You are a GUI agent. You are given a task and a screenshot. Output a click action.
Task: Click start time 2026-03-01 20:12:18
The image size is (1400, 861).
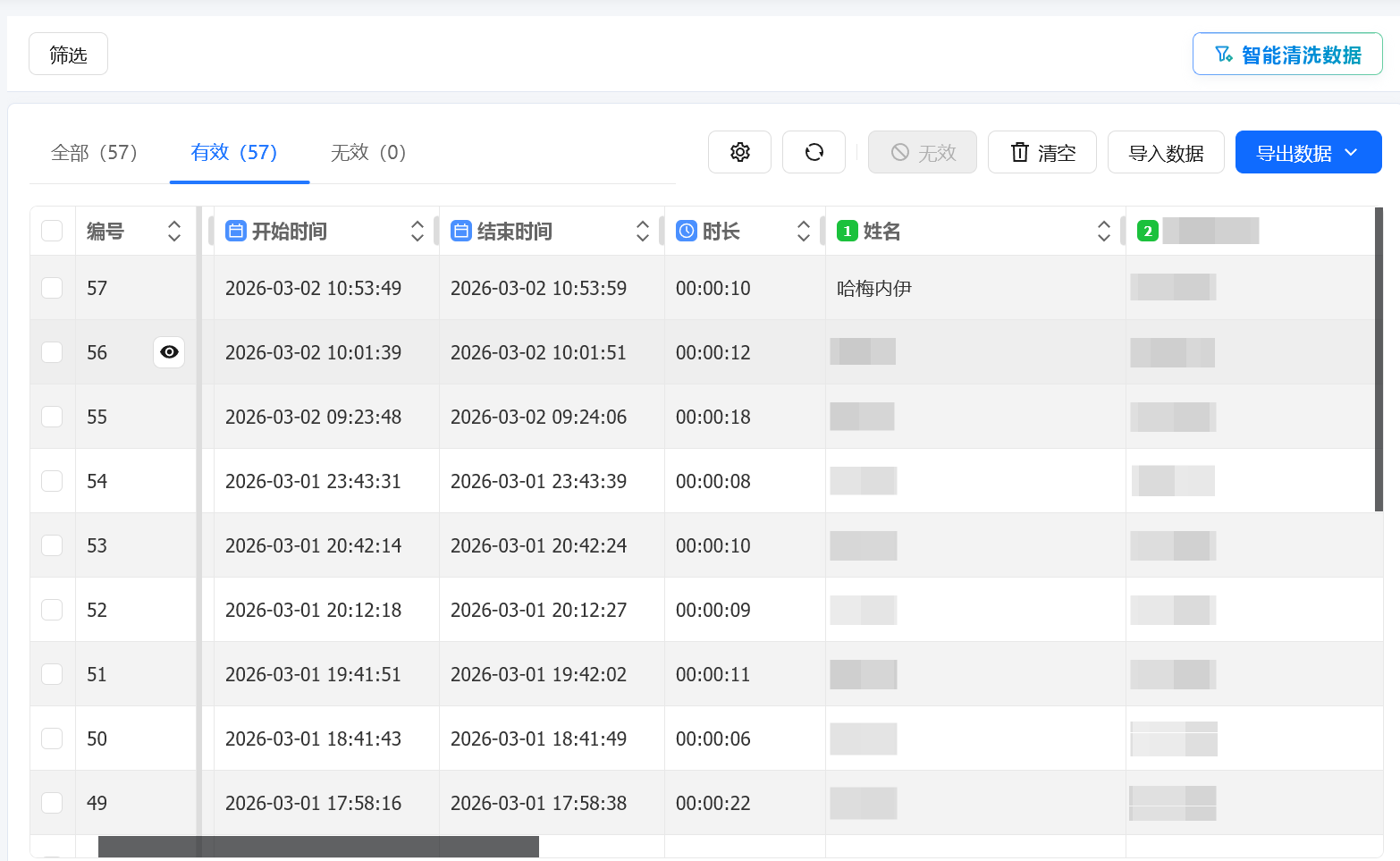(x=313, y=610)
